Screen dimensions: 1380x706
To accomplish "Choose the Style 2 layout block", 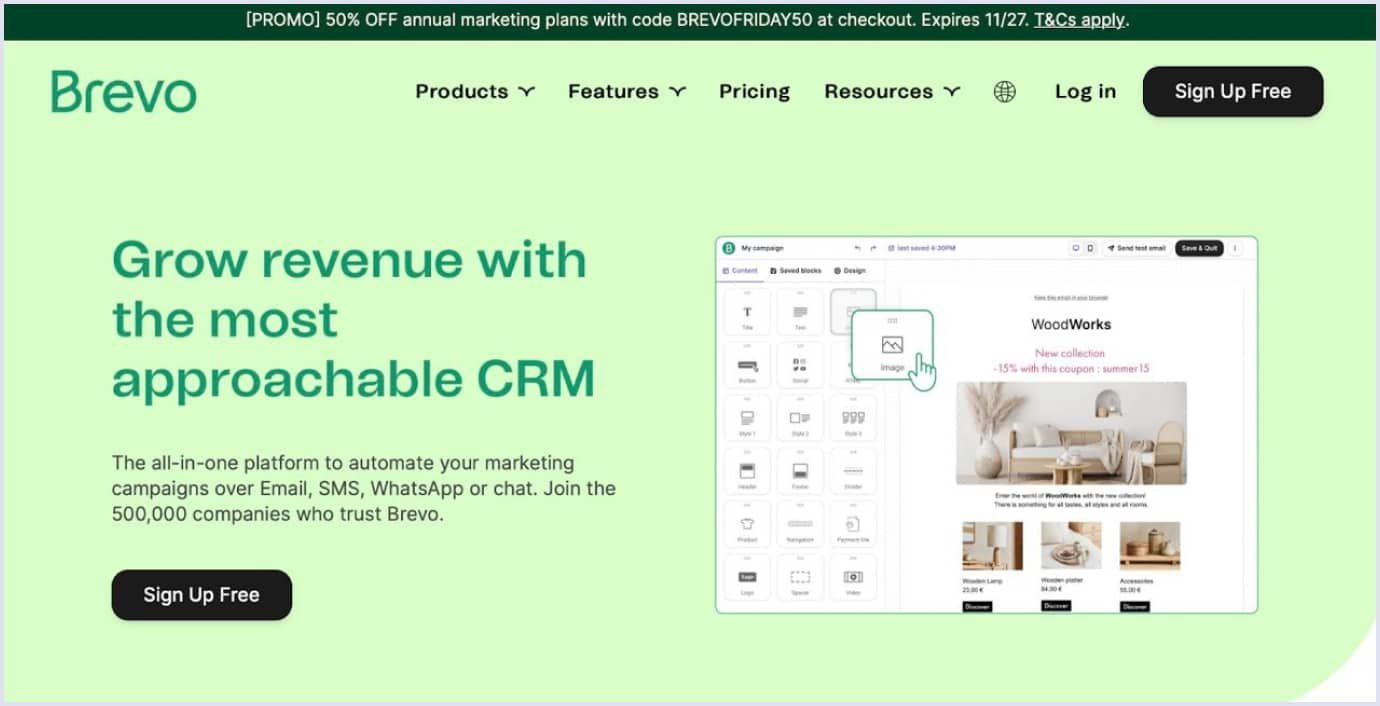I will (x=800, y=419).
